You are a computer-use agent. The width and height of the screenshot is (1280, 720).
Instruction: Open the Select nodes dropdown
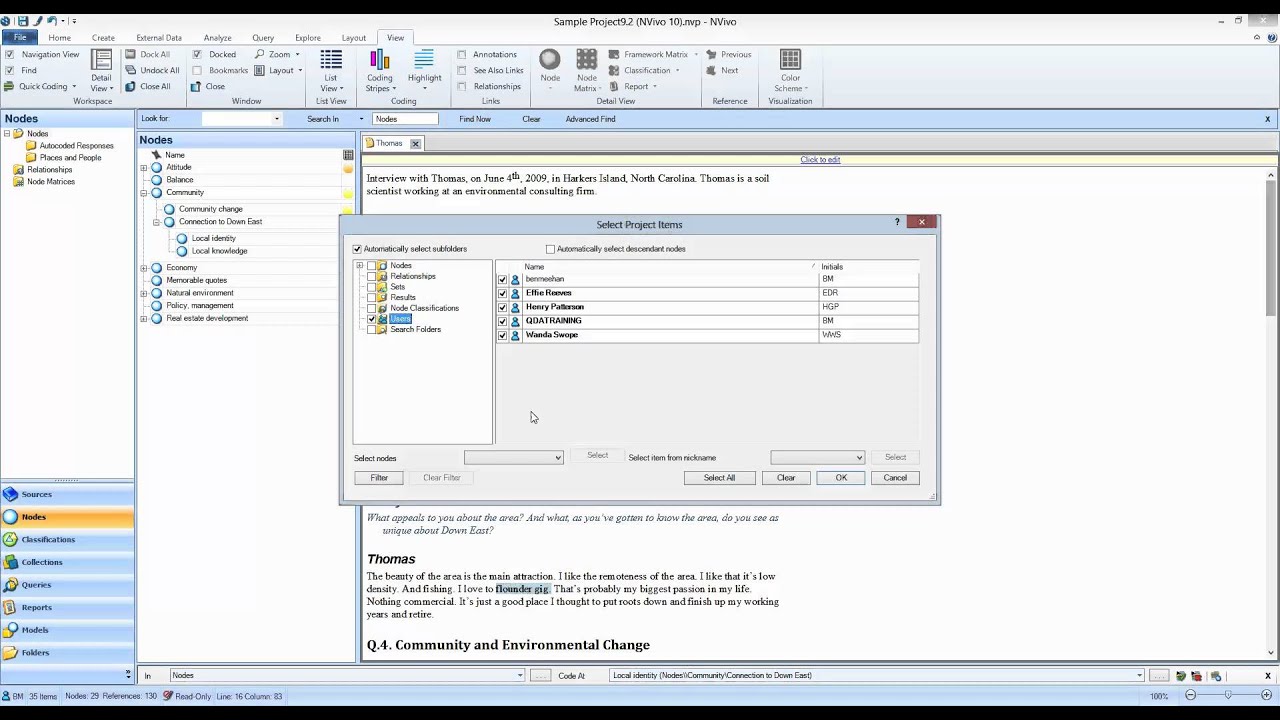point(514,458)
